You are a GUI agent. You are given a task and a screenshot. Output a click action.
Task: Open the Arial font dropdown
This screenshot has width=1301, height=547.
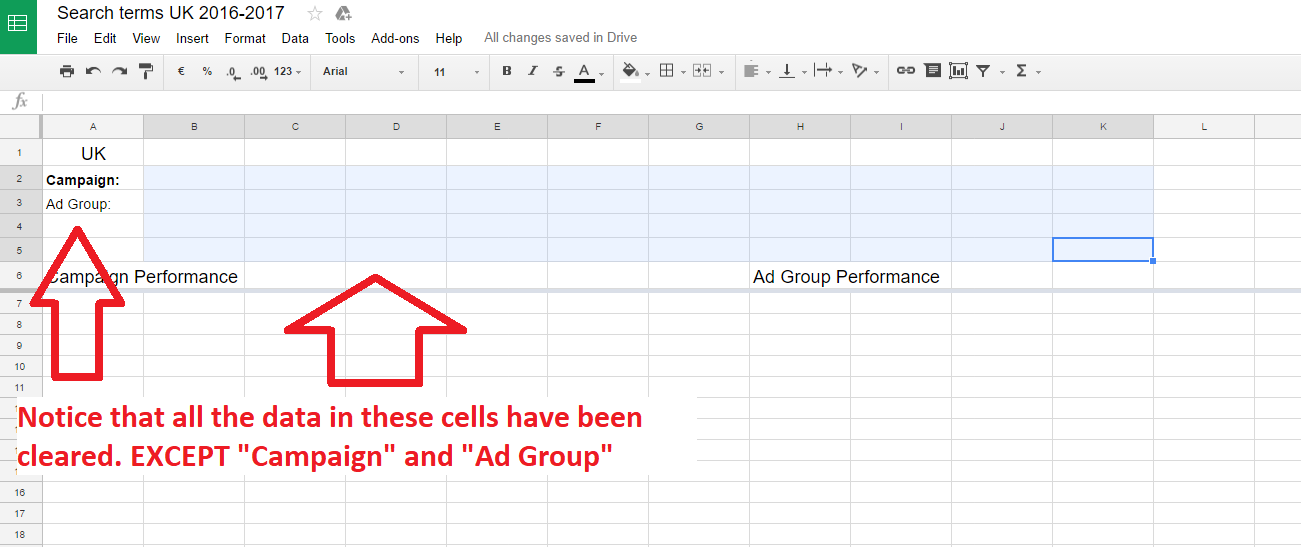[x=363, y=72]
